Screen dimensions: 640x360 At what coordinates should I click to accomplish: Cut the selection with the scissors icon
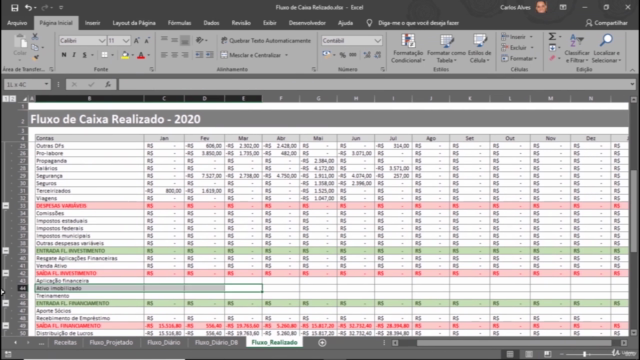(35, 37)
